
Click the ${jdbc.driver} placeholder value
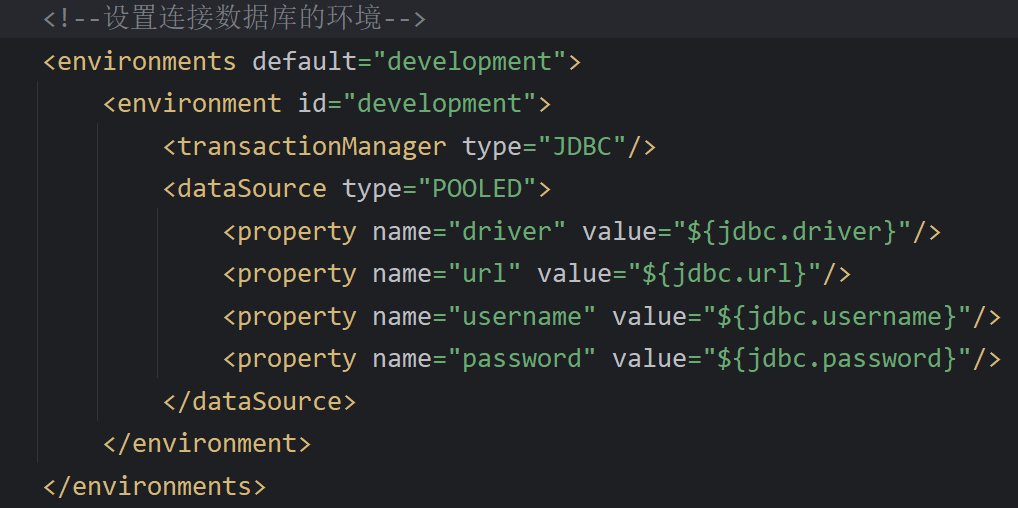[x=792, y=232]
